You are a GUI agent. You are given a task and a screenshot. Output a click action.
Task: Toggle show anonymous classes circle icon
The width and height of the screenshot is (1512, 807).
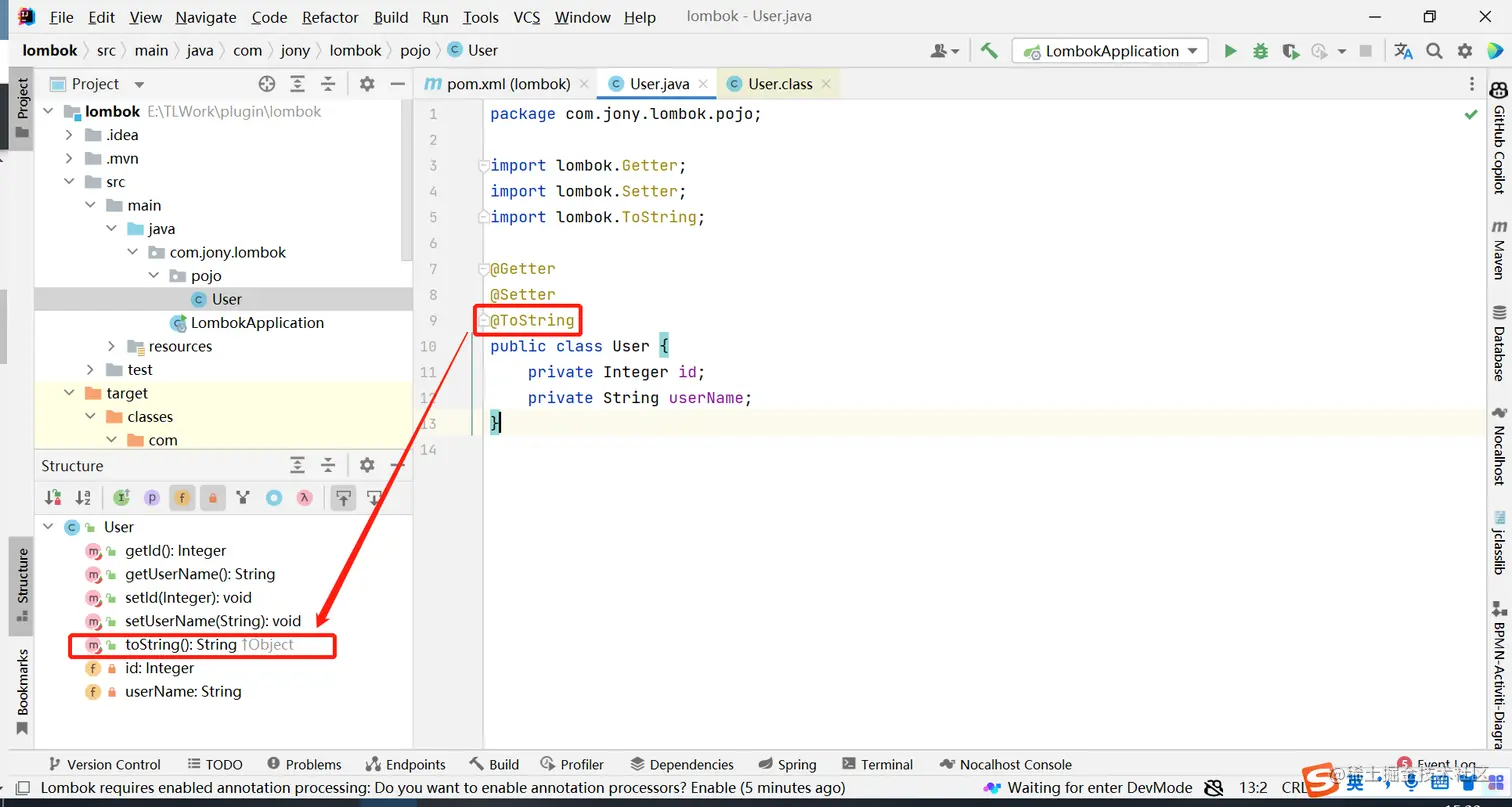[273, 497]
